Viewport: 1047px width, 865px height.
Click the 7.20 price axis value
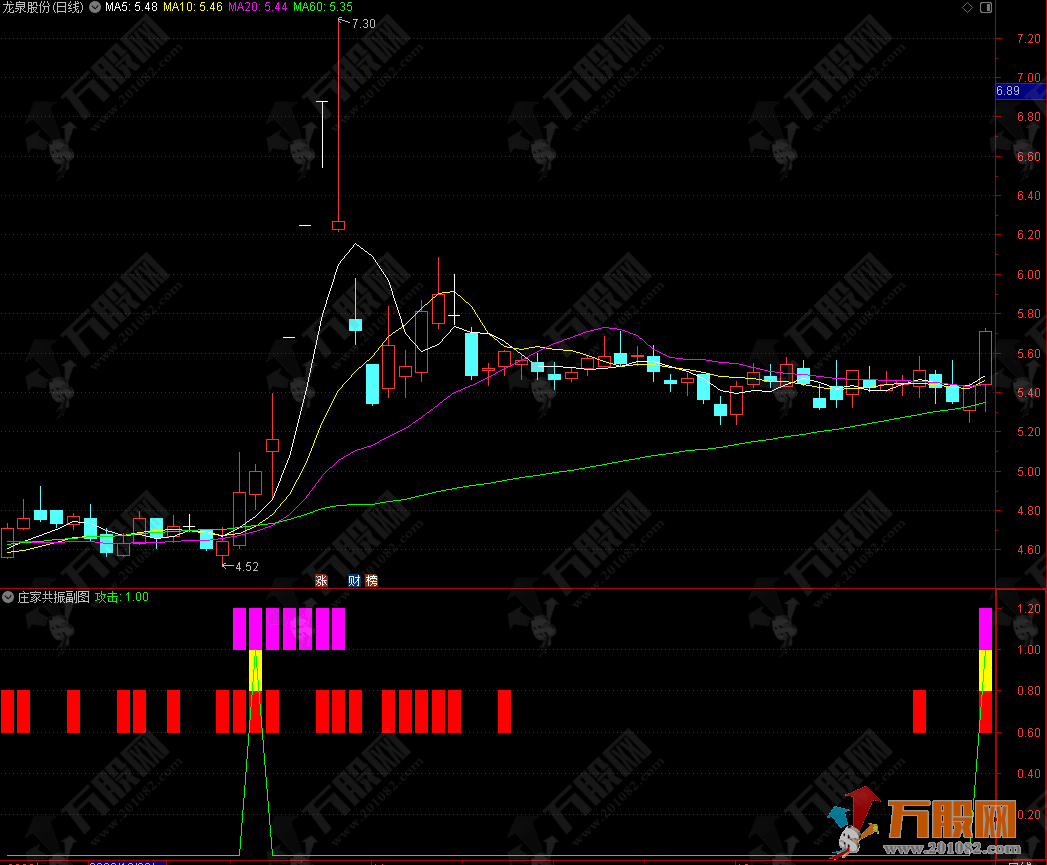1028,38
